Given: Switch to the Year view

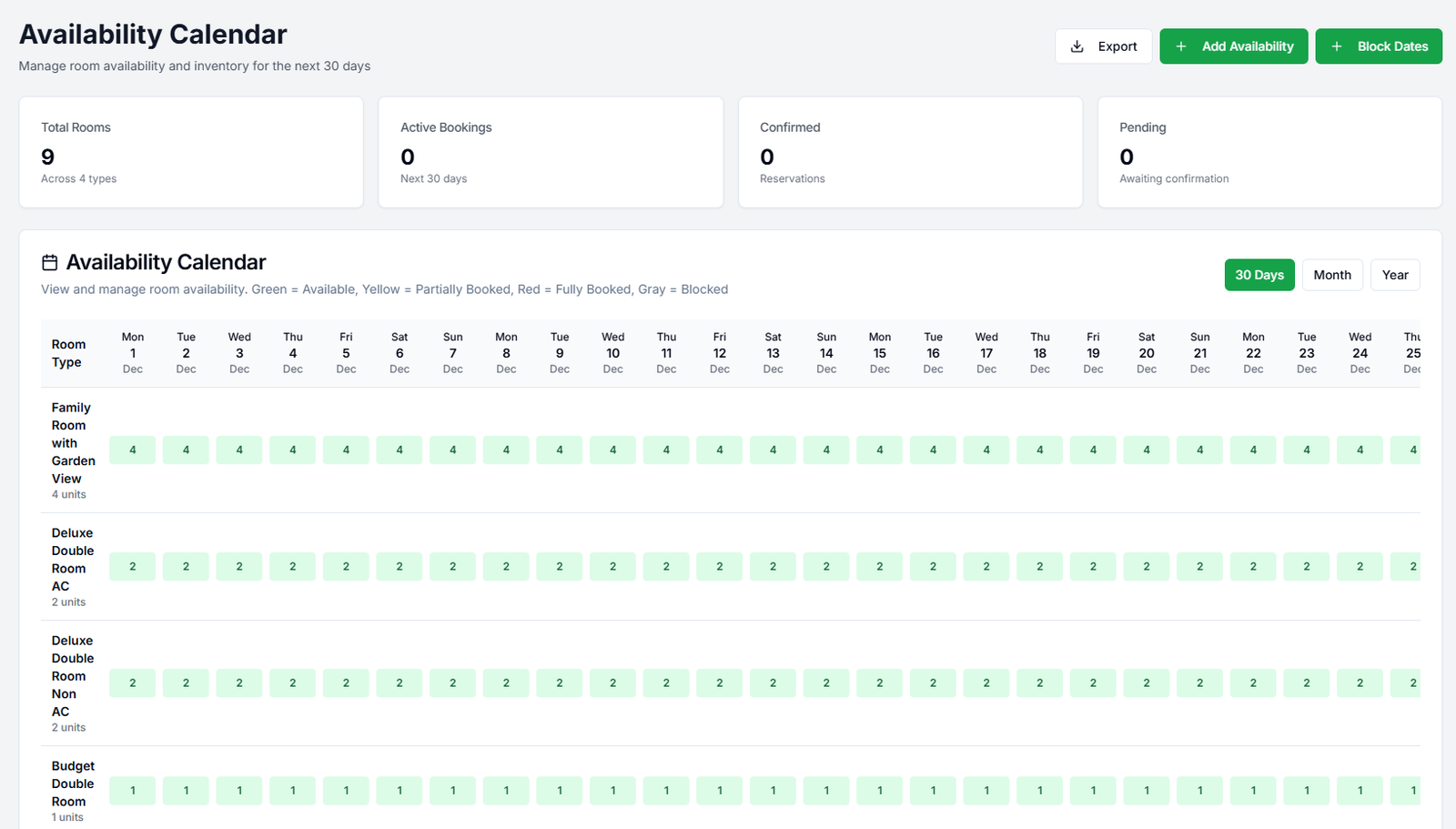Looking at the screenshot, I should pyautogui.click(x=1394, y=274).
